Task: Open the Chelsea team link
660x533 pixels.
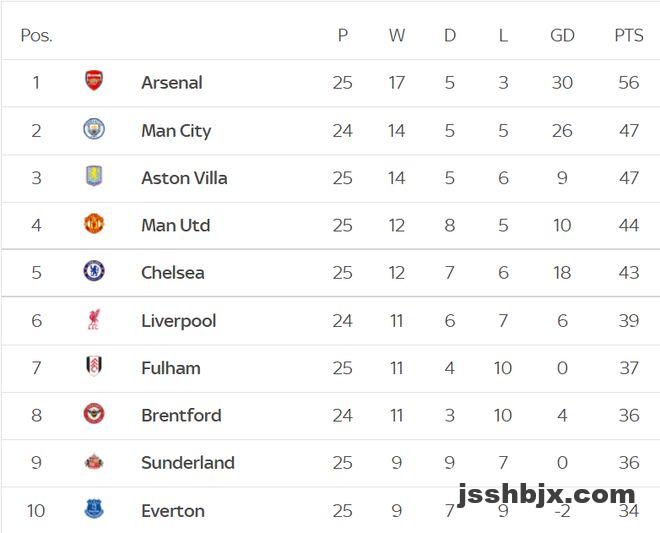Action: point(173,272)
